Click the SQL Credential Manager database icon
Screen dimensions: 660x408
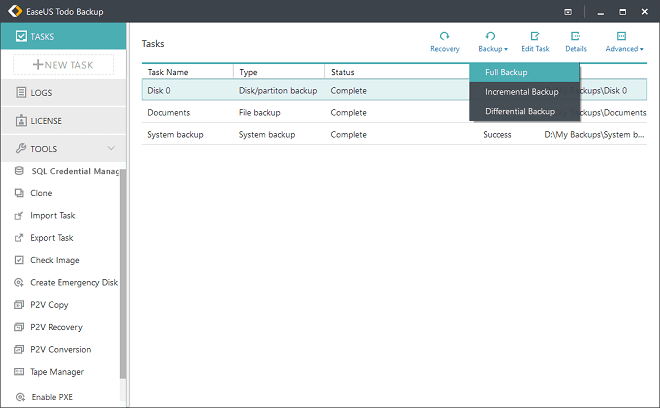click(19, 171)
